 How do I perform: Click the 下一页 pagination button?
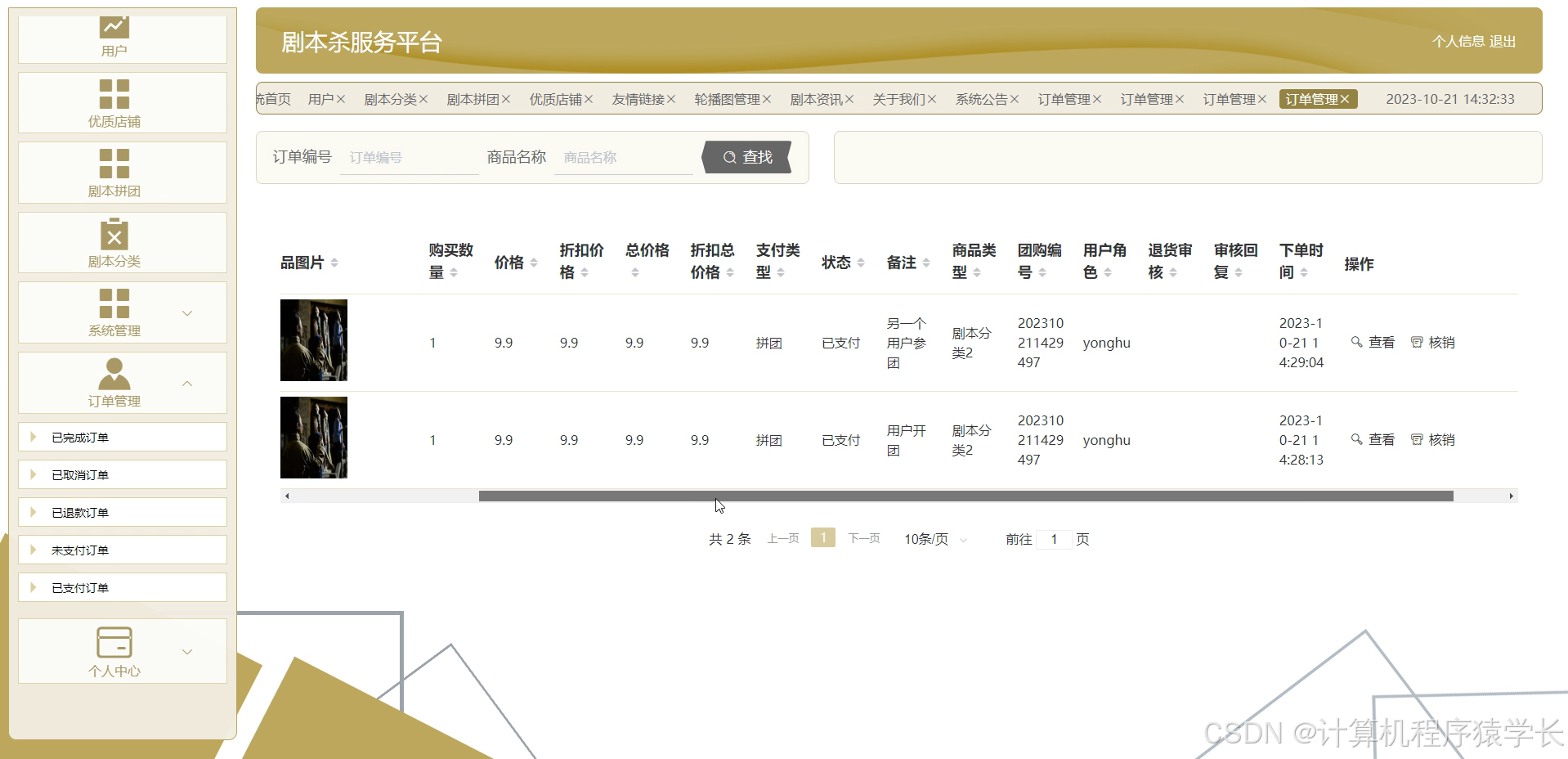click(x=864, y=538)
